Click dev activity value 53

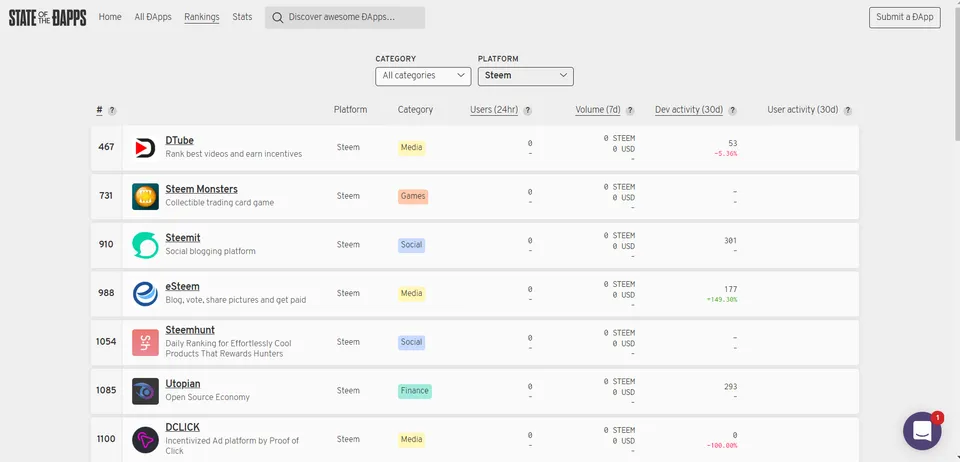[732, 143]
